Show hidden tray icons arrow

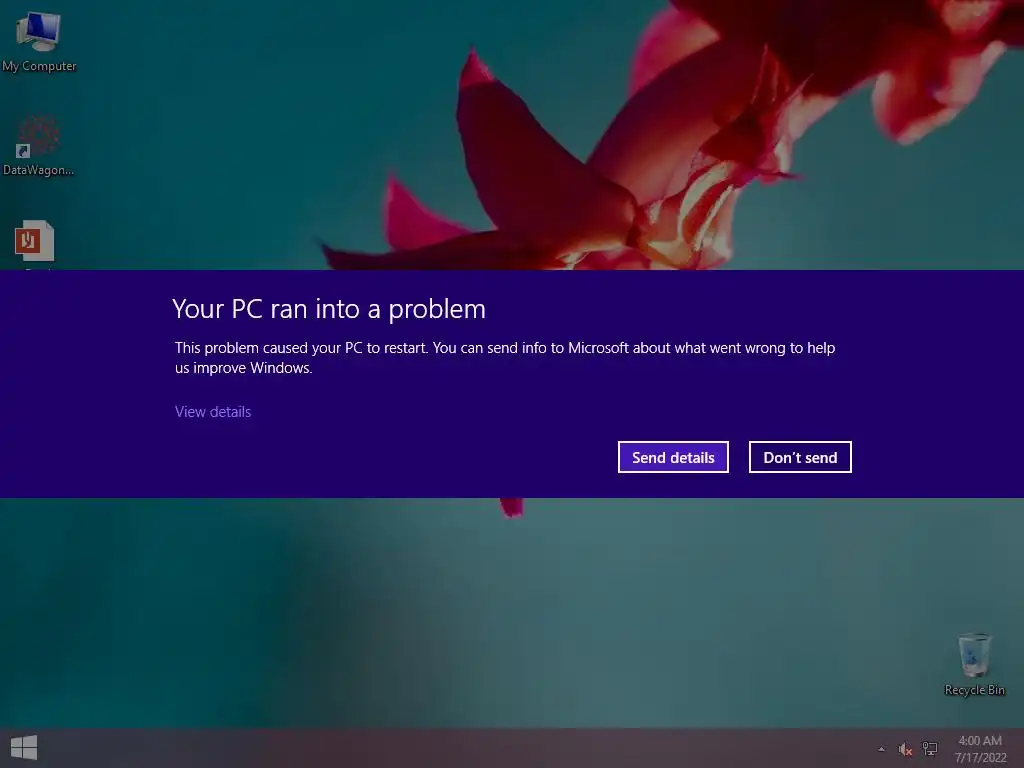882,749
